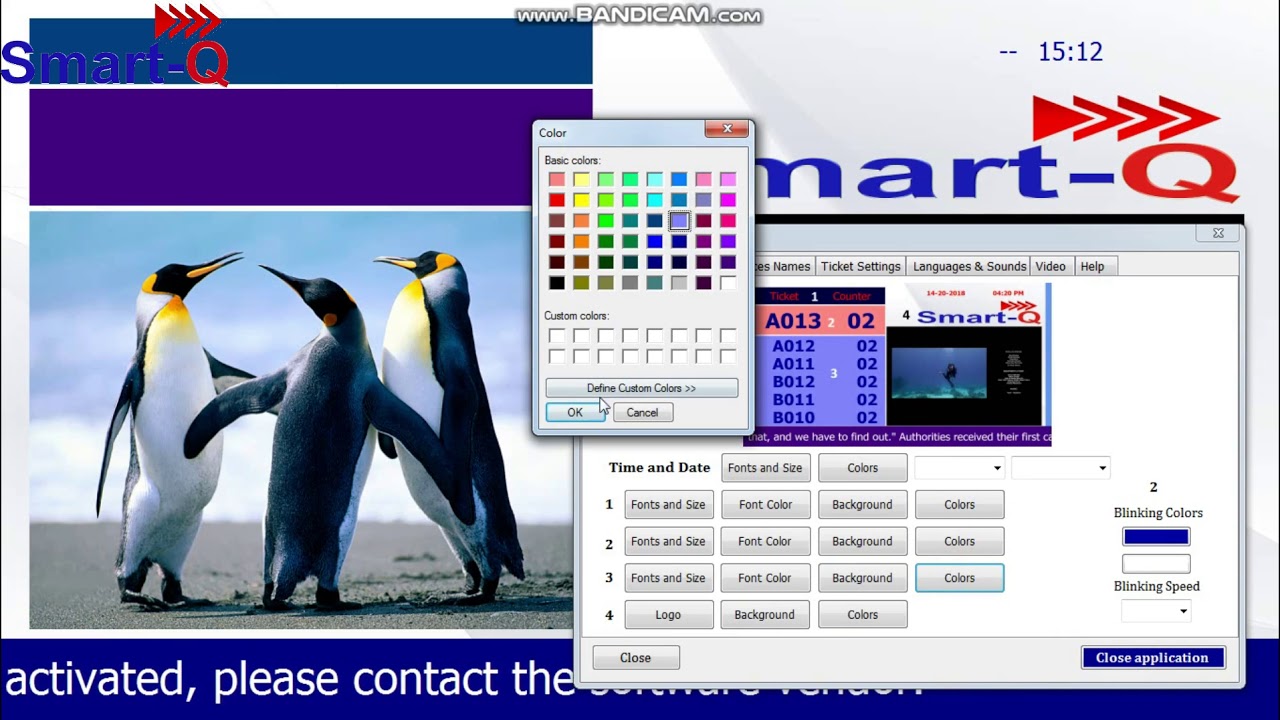Select the pure red basic color swatch
Image resolution: width=1280 pixels, height=720 pixels.
pyautogui.click(x=556, y=200)
